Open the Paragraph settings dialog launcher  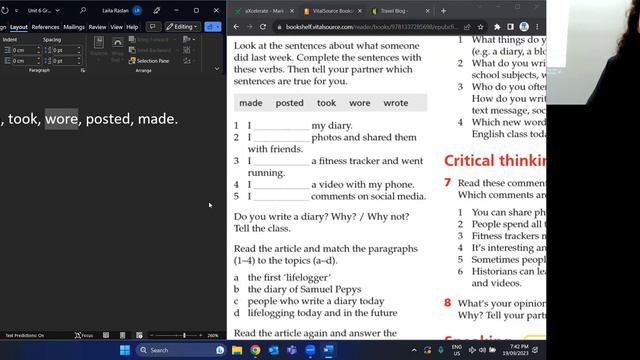pos(83,70)
